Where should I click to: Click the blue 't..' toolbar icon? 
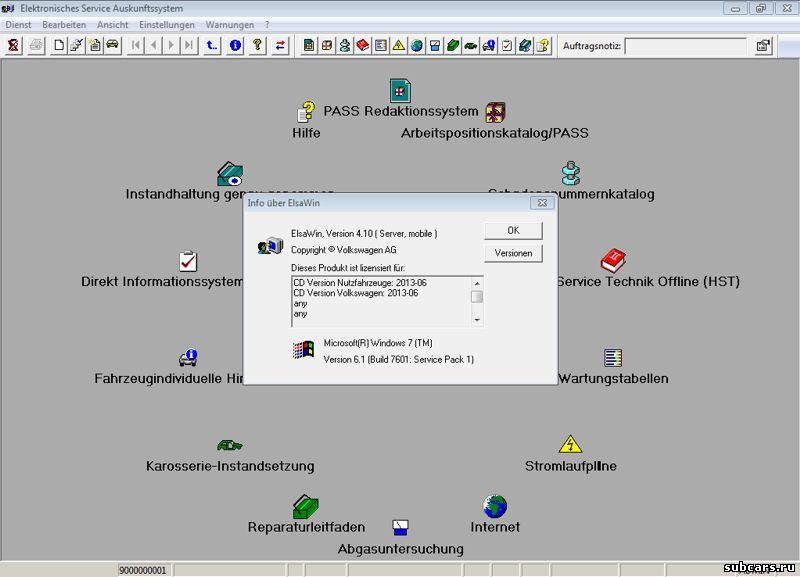[x=212, y=45]
